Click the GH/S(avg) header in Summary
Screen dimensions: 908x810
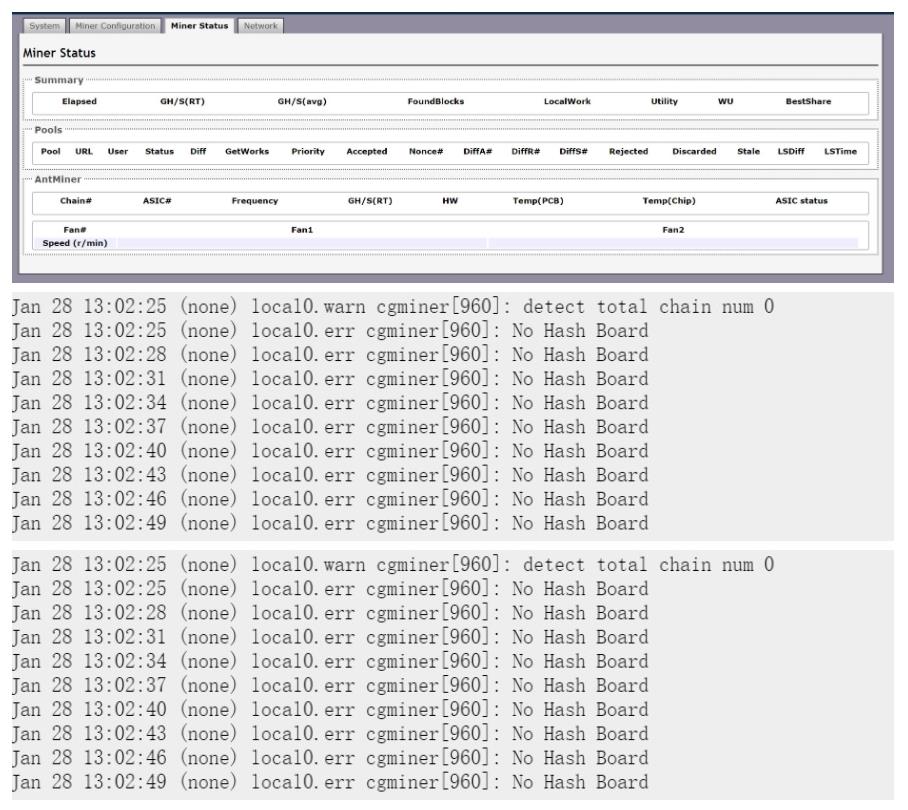pyautogui.click(x=302, y=101)
